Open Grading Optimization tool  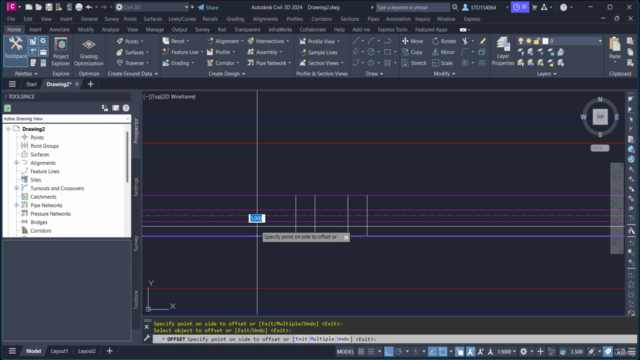[89, 52]
